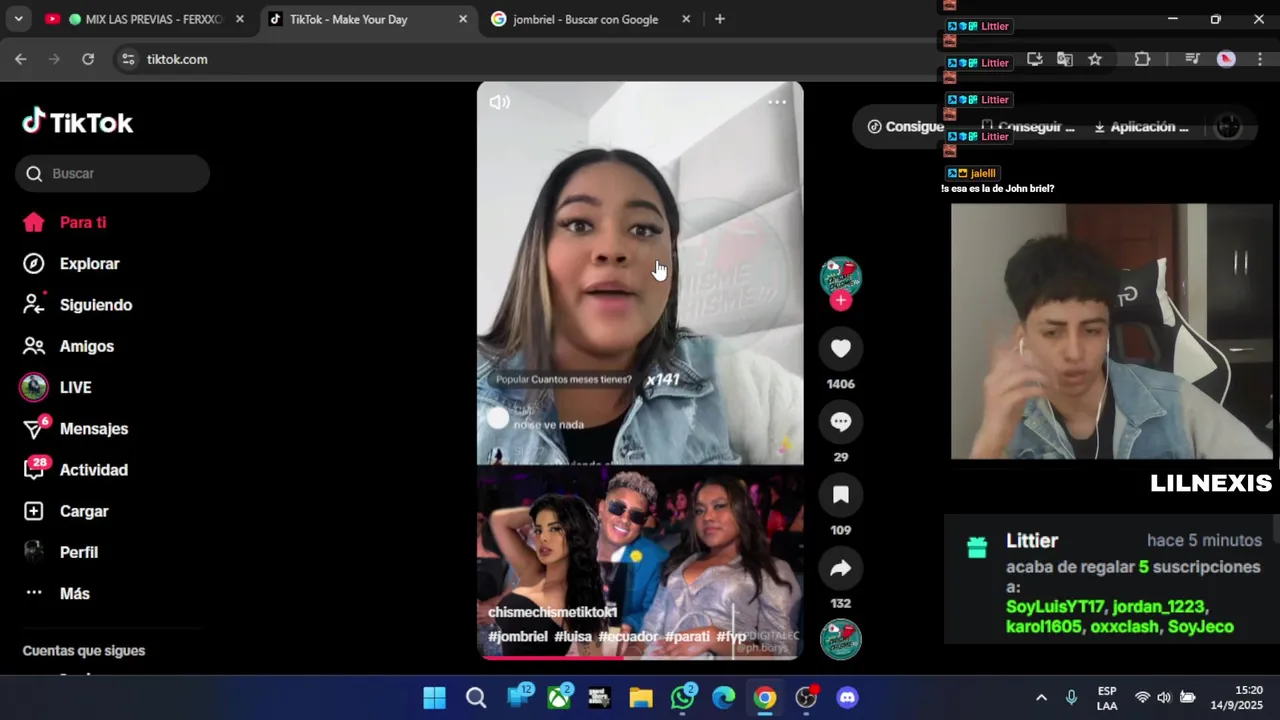
Task: Click the video progress bar
Action: [640, 657]
